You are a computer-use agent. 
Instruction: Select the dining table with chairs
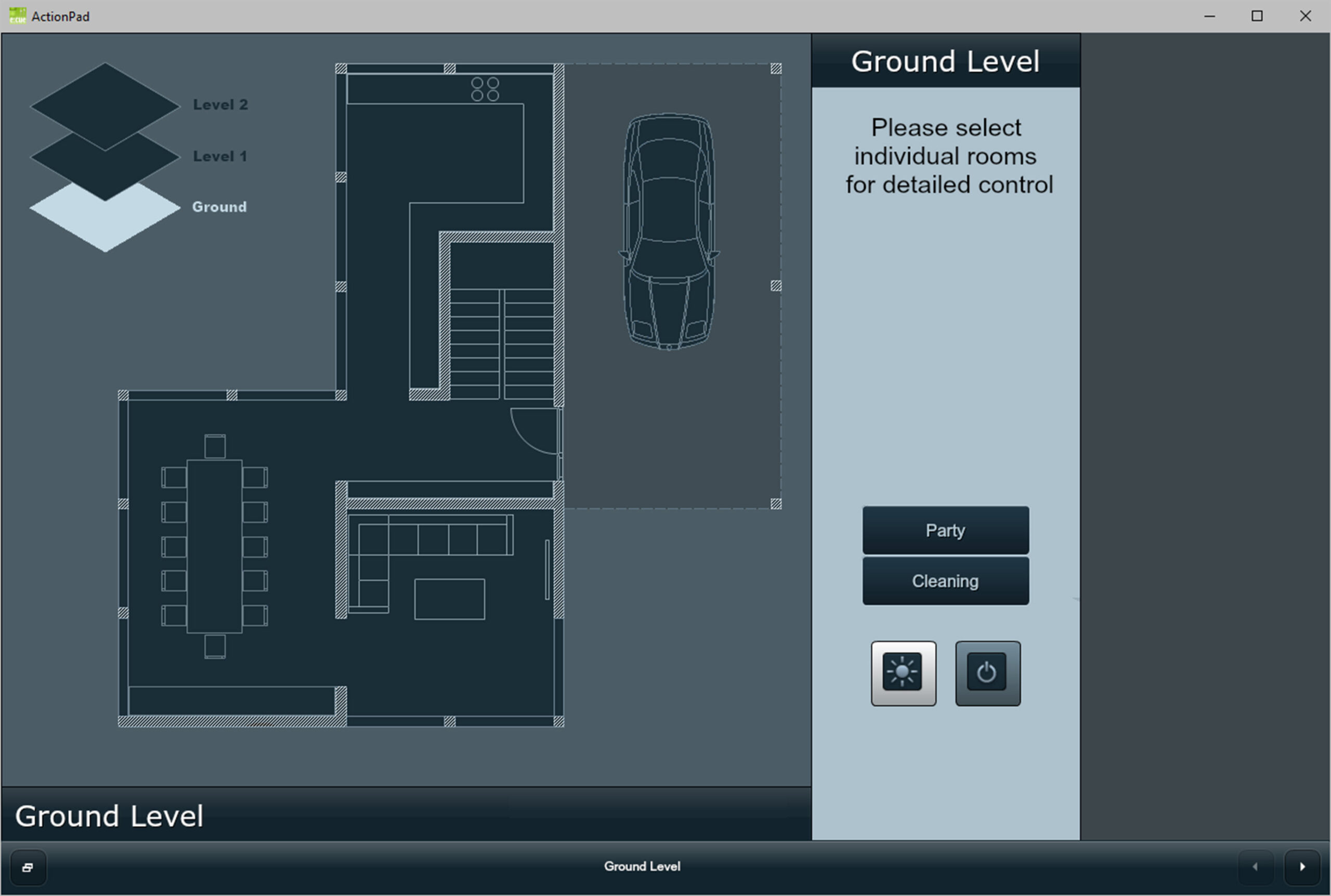pyautogui.click(x=214, y=546)
